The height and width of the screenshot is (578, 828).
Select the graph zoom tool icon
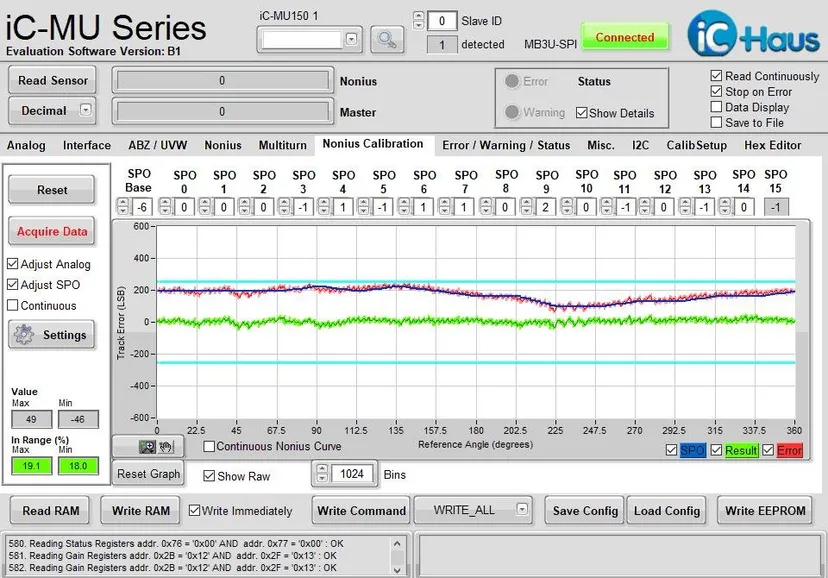click(147, 447)
